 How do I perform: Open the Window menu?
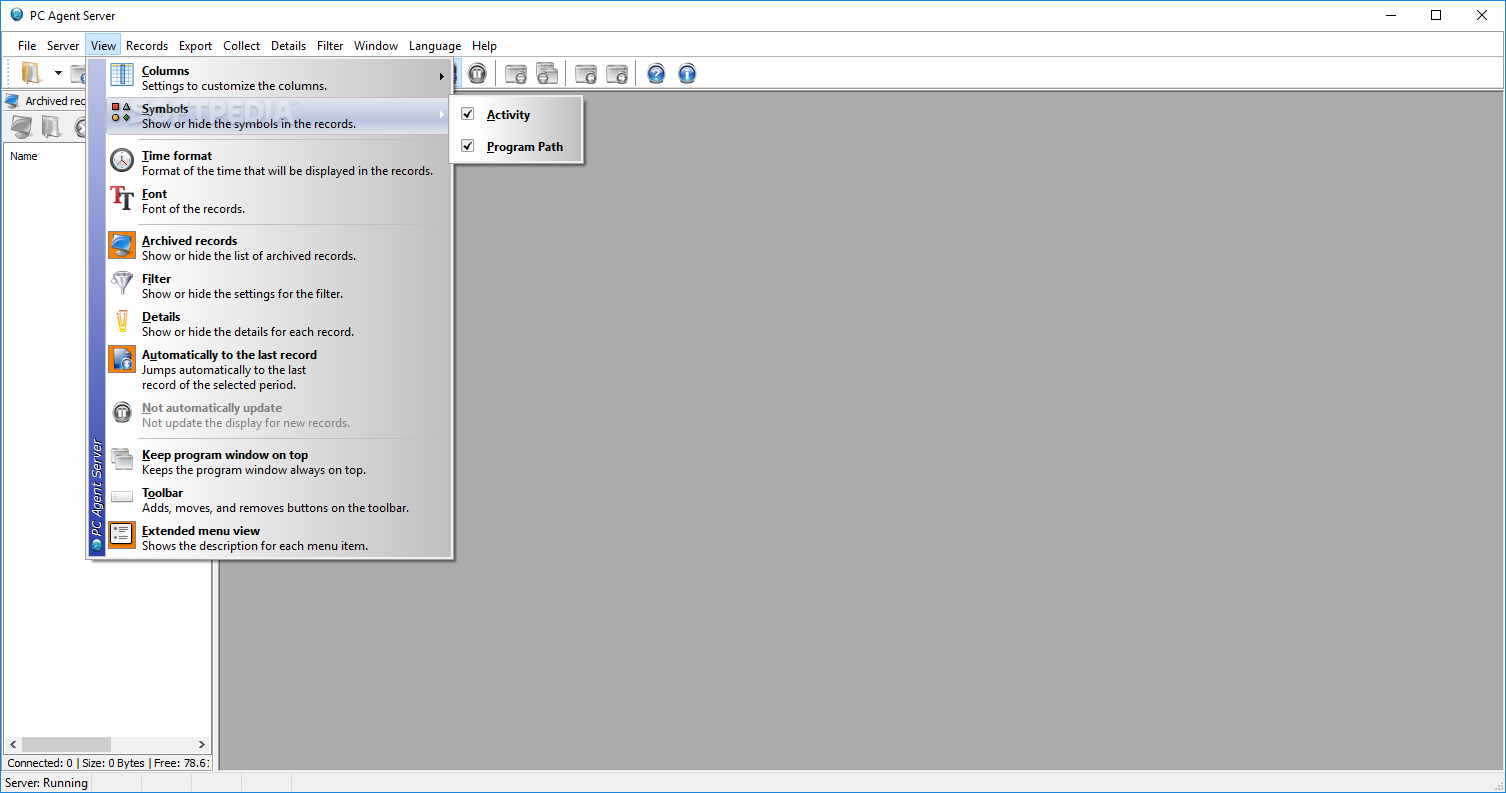coord(376,46)
